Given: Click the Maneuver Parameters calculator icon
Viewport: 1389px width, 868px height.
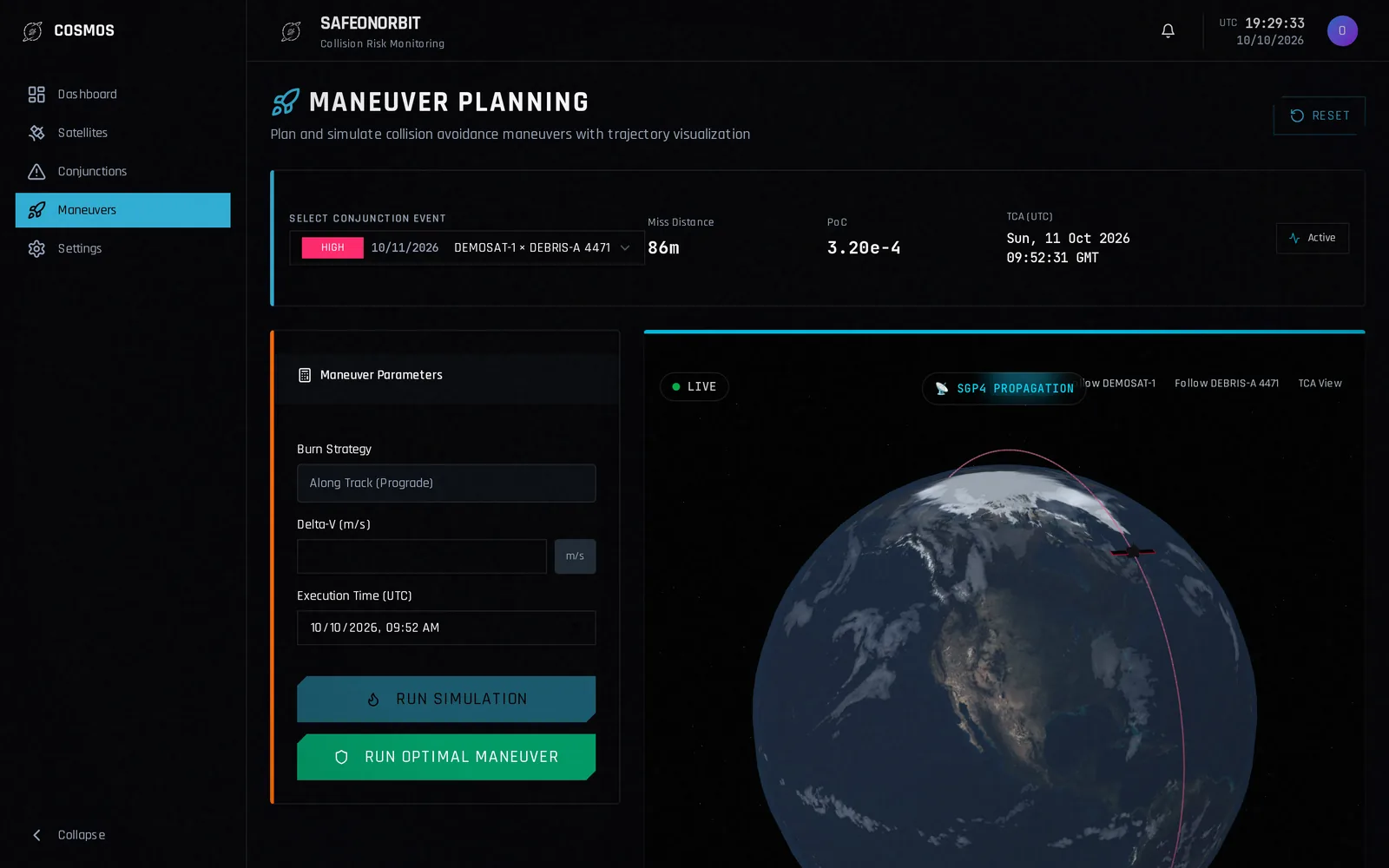Looking at the screenshot, I should tap(305, 375).
